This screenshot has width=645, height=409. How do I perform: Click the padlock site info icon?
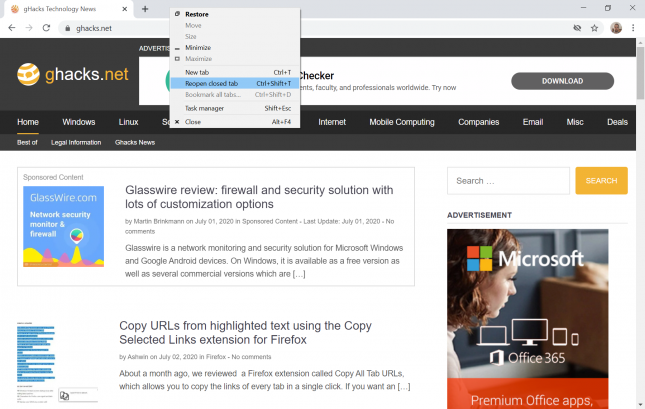(67, 28)
